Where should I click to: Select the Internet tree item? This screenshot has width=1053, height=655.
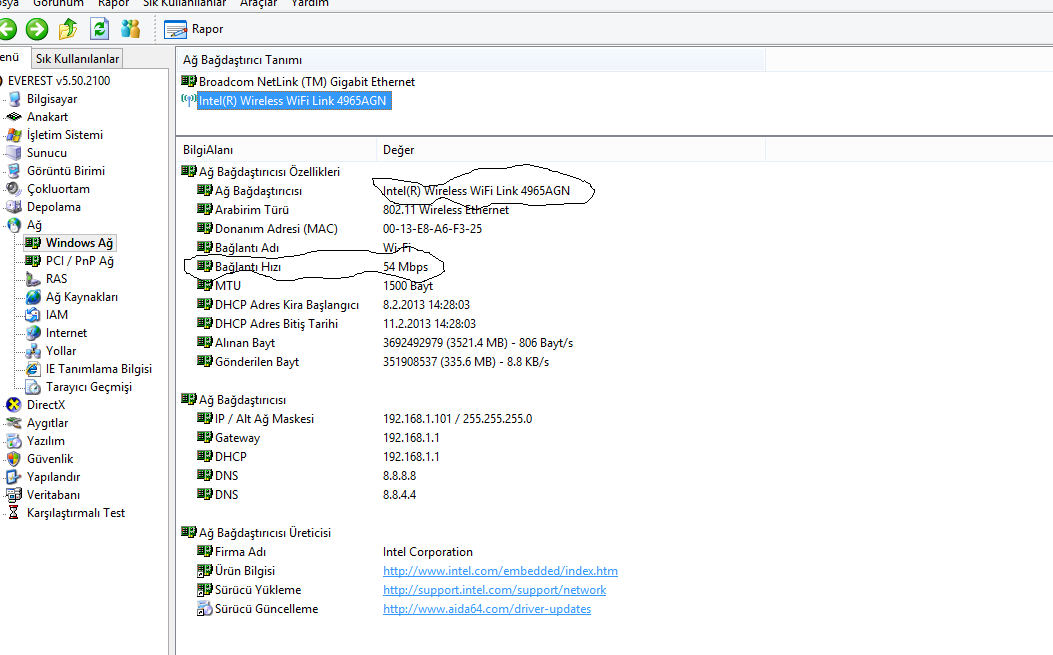pyautogui.click(x=66, y=333)
